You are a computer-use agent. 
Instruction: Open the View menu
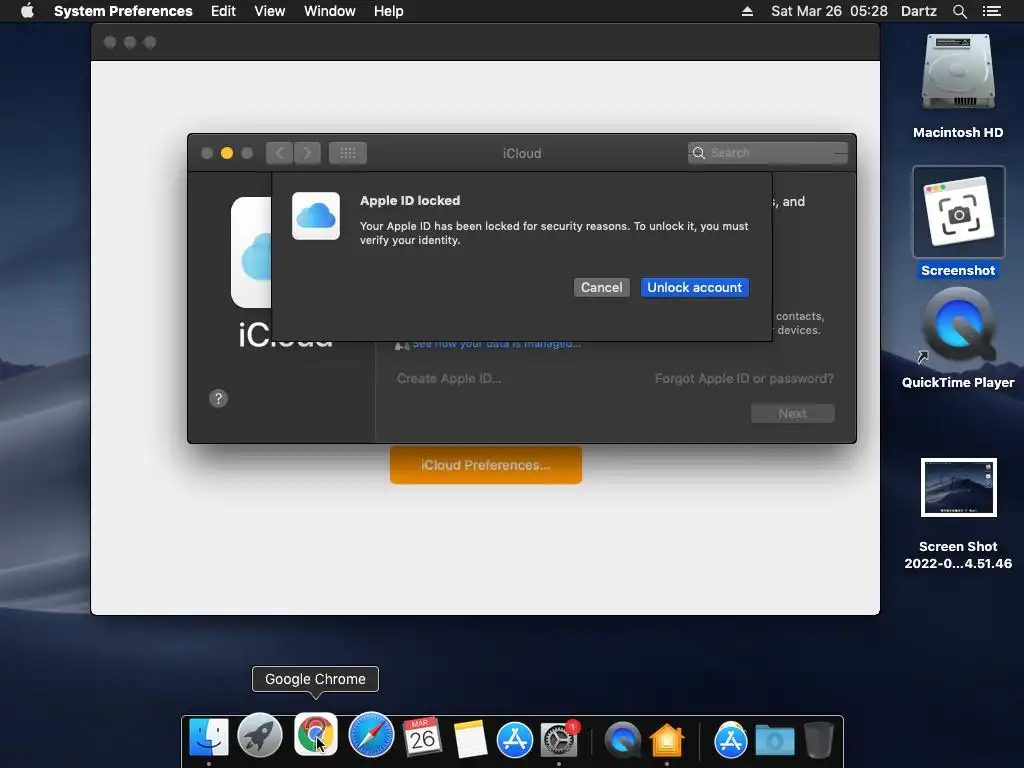click(x=269, y=11)
